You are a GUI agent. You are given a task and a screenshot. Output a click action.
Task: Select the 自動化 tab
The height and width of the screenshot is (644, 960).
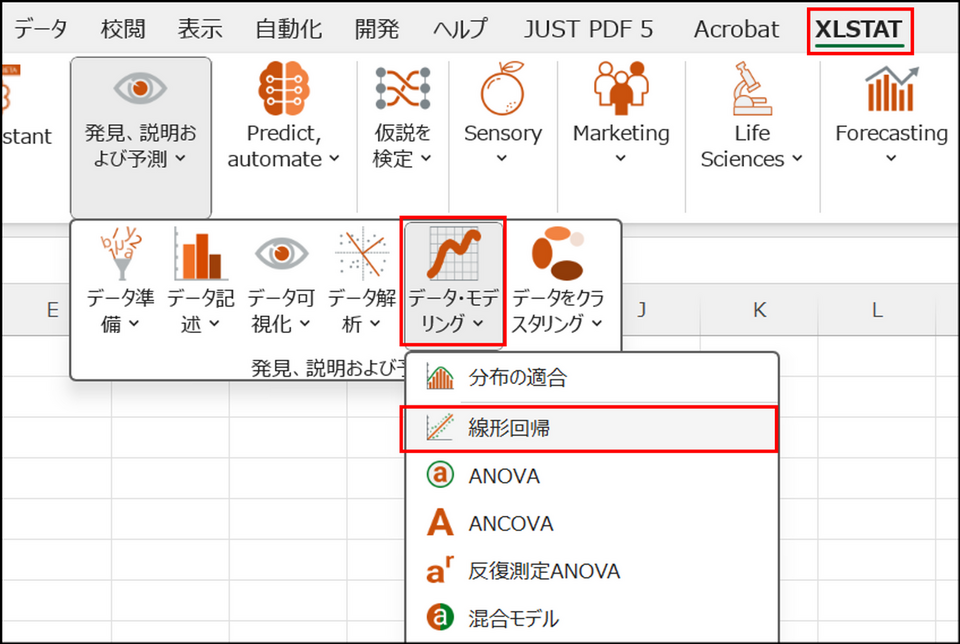pos(288,29)
